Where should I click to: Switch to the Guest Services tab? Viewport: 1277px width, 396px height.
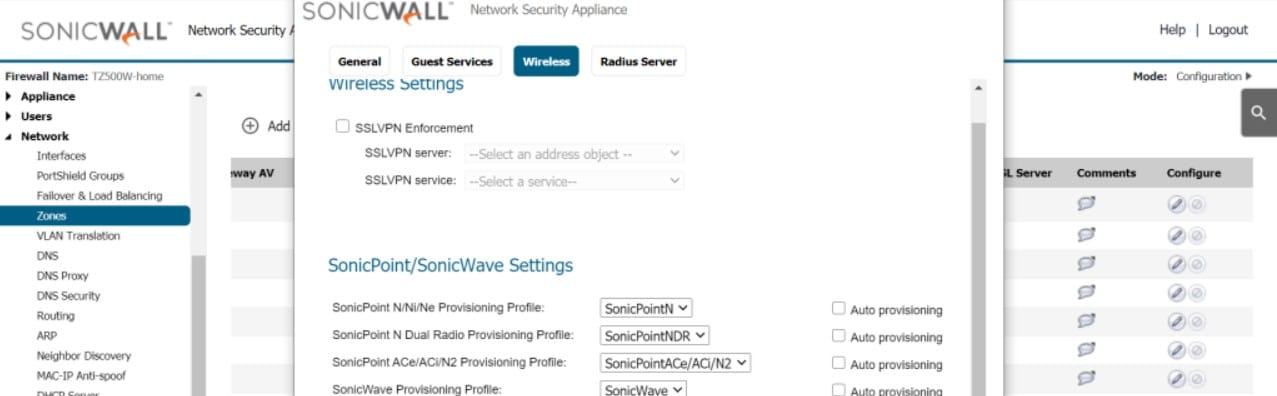click(x=452, y=61)
